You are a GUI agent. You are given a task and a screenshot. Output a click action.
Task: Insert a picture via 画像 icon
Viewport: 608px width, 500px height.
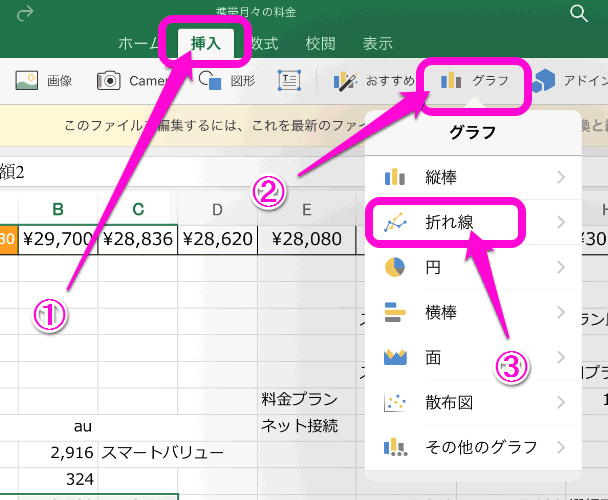tap(44, 80)
